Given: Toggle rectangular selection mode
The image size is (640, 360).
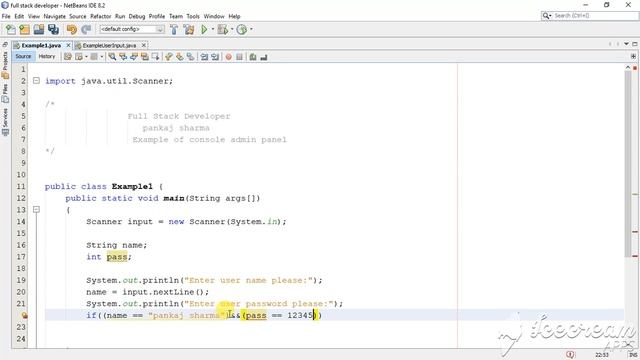Looking at the screenshot, I should click(x=156, y=57).
